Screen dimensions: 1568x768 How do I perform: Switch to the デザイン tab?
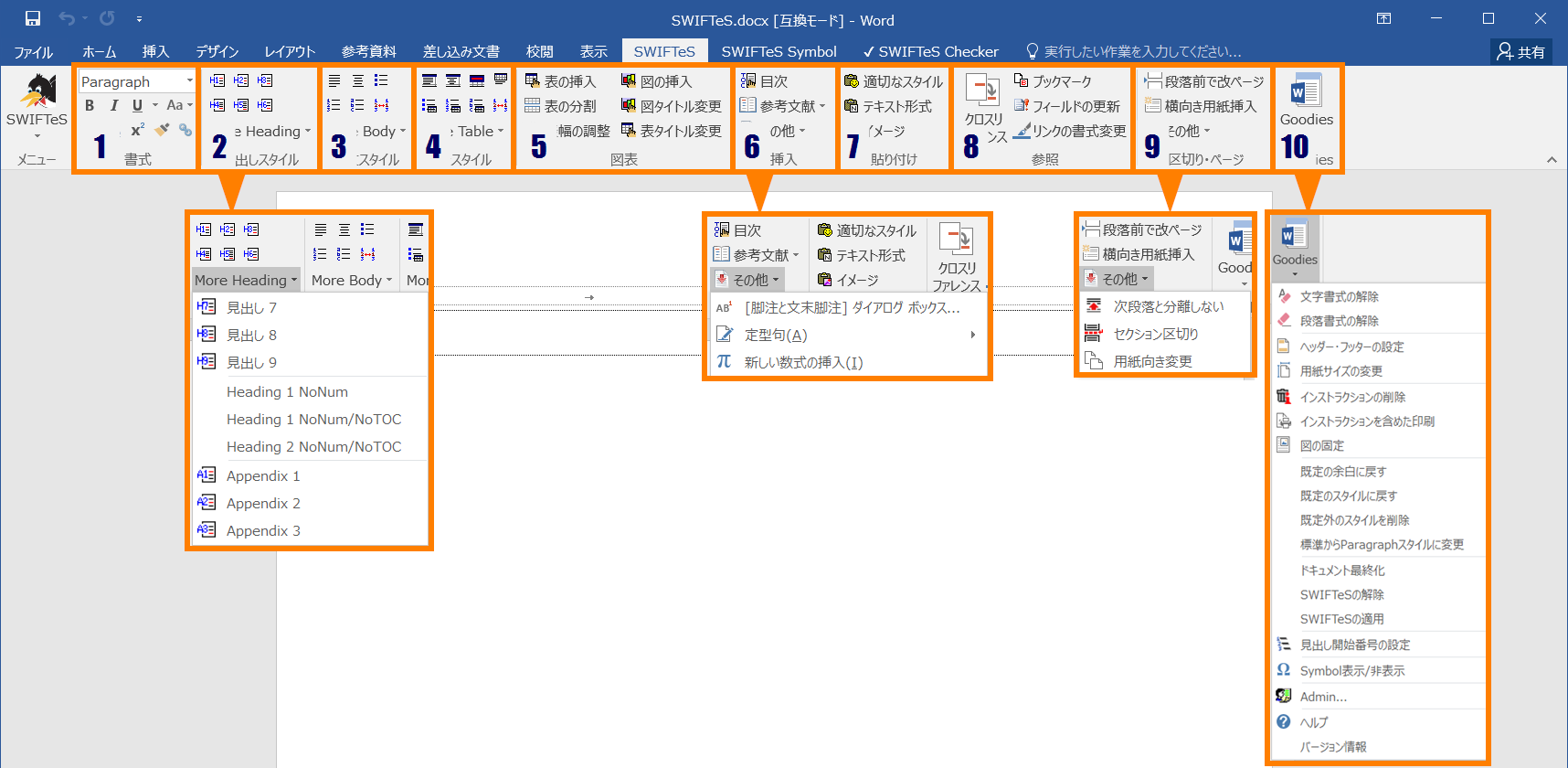coord(217,51)
